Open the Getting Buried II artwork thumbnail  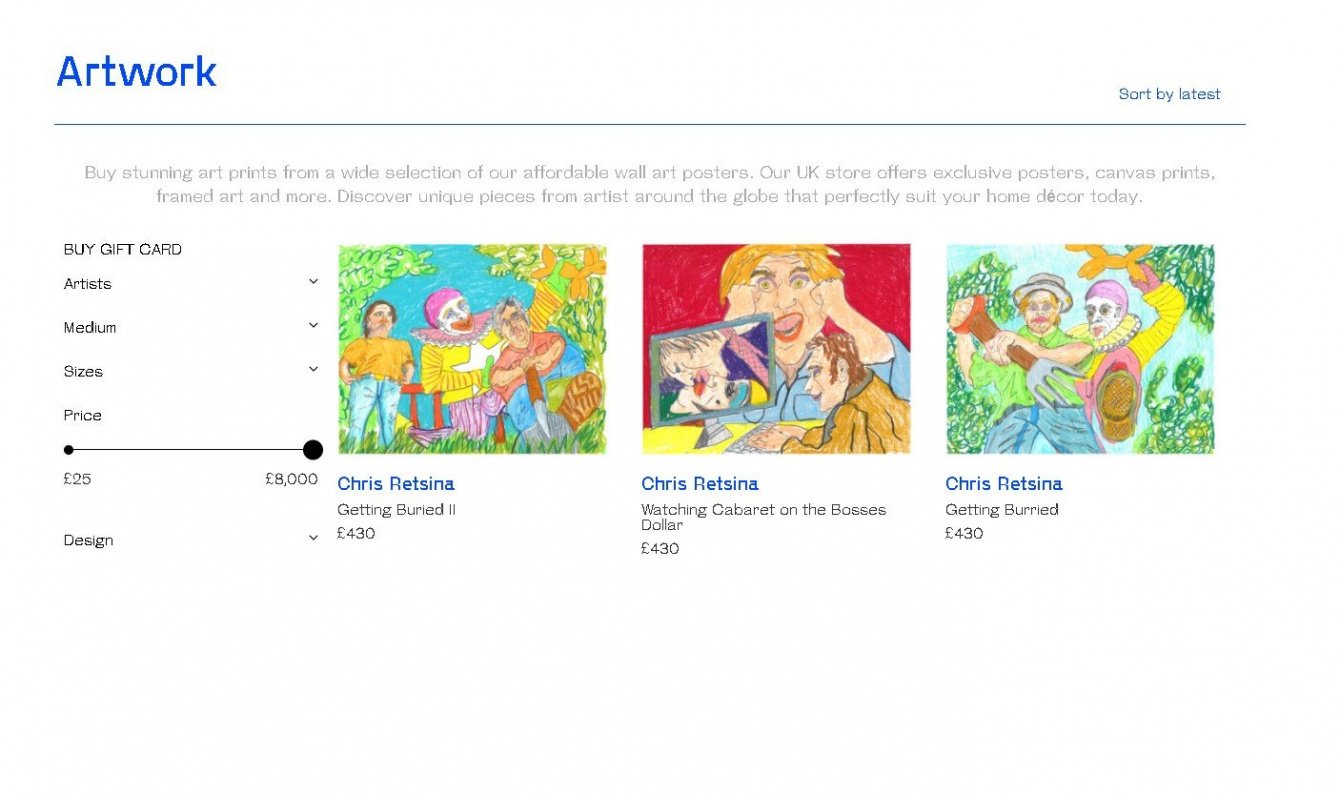(x=472, y=349)
